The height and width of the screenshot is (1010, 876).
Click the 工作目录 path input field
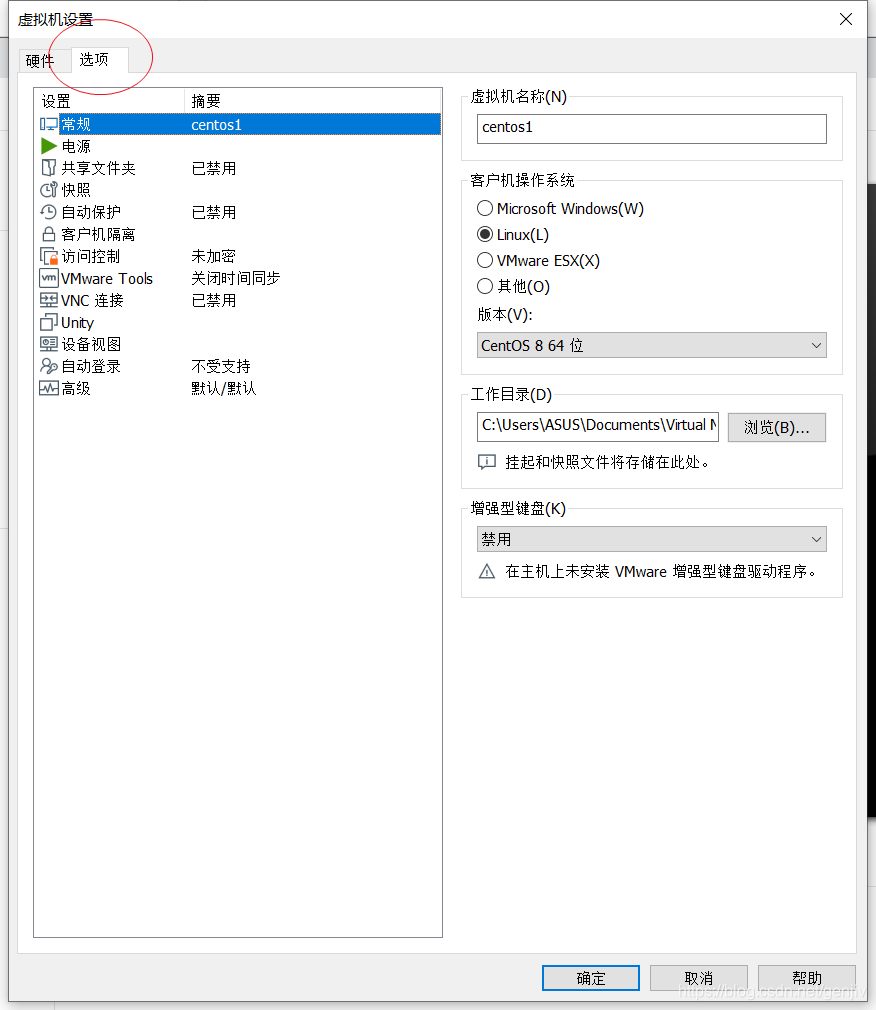[598, 427]
